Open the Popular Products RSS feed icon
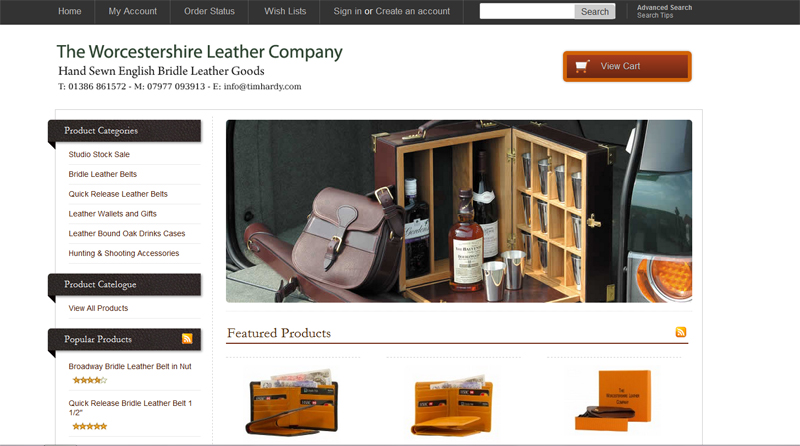This screenshot has width=800, height=446. pos(187,338)
